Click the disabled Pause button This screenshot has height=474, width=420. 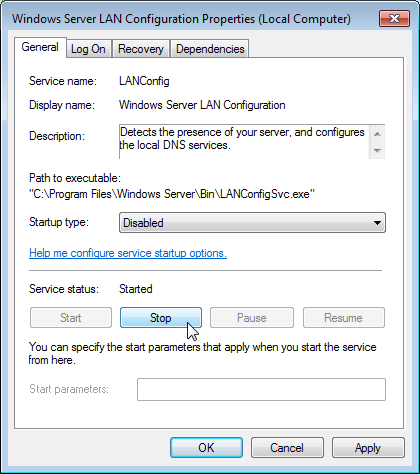click(252, 318)
